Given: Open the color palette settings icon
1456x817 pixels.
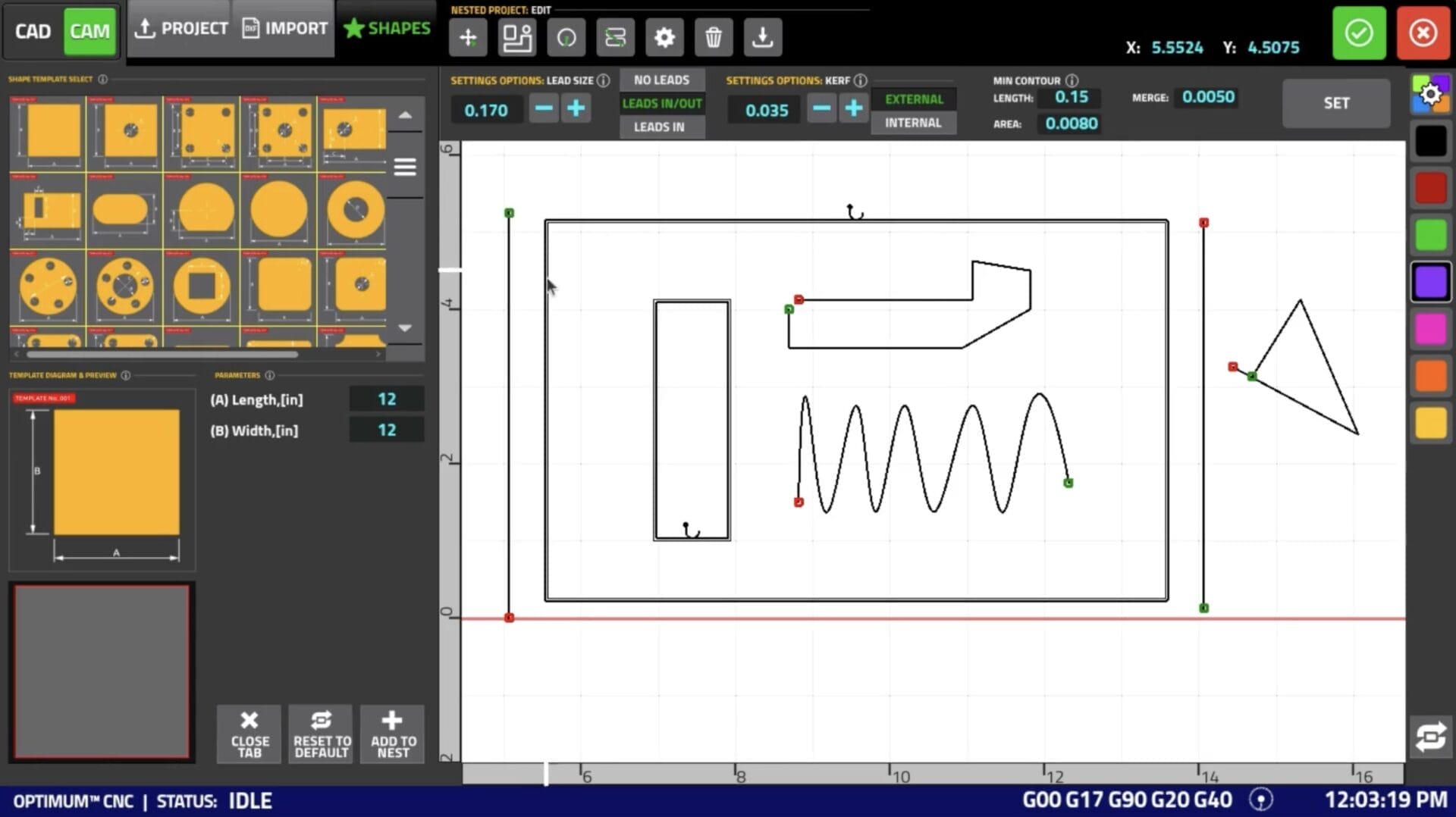Looking at the screenshot, I should (x=1430, y=95).
